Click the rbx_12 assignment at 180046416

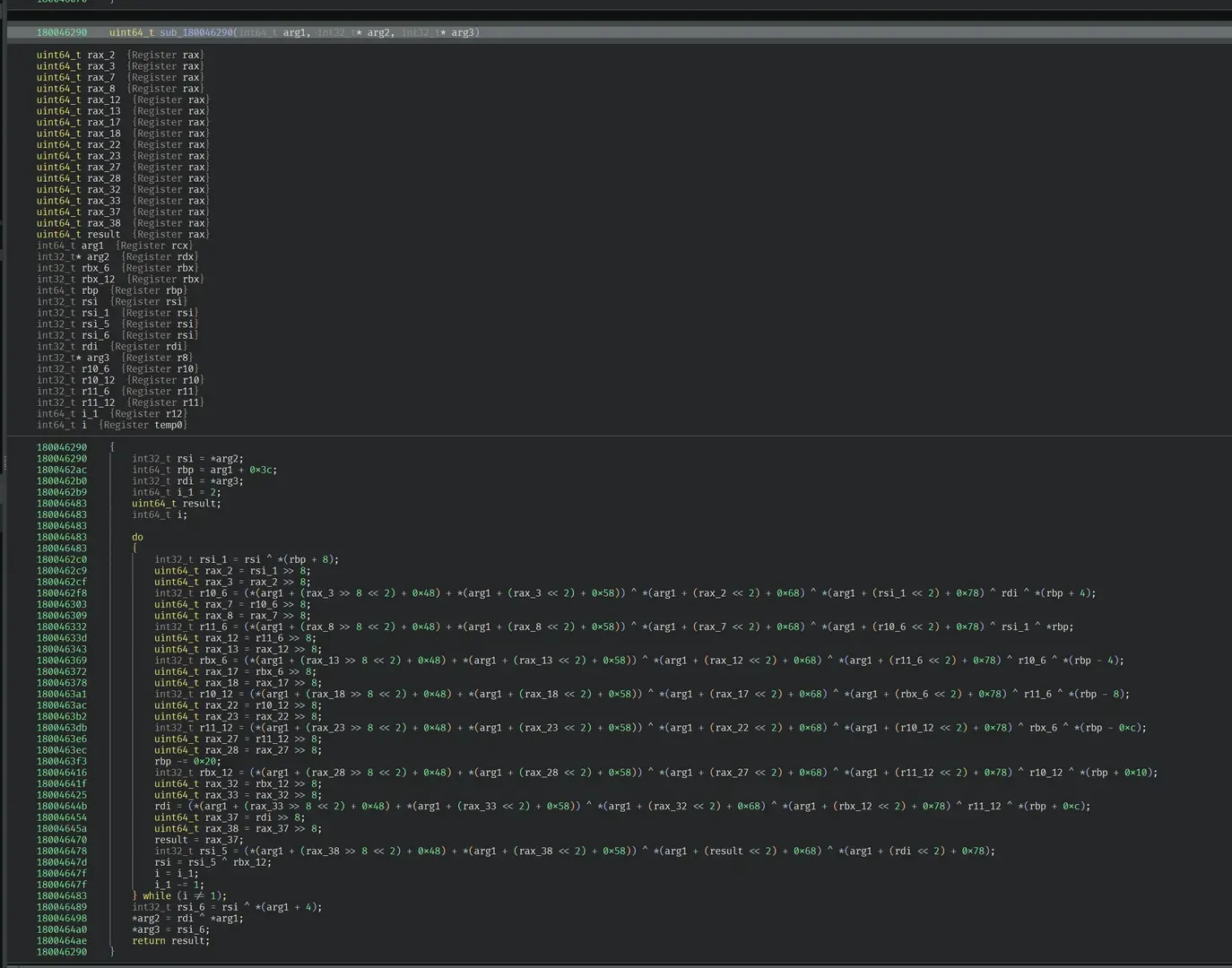pyautogui.click(x=656, y=772)
